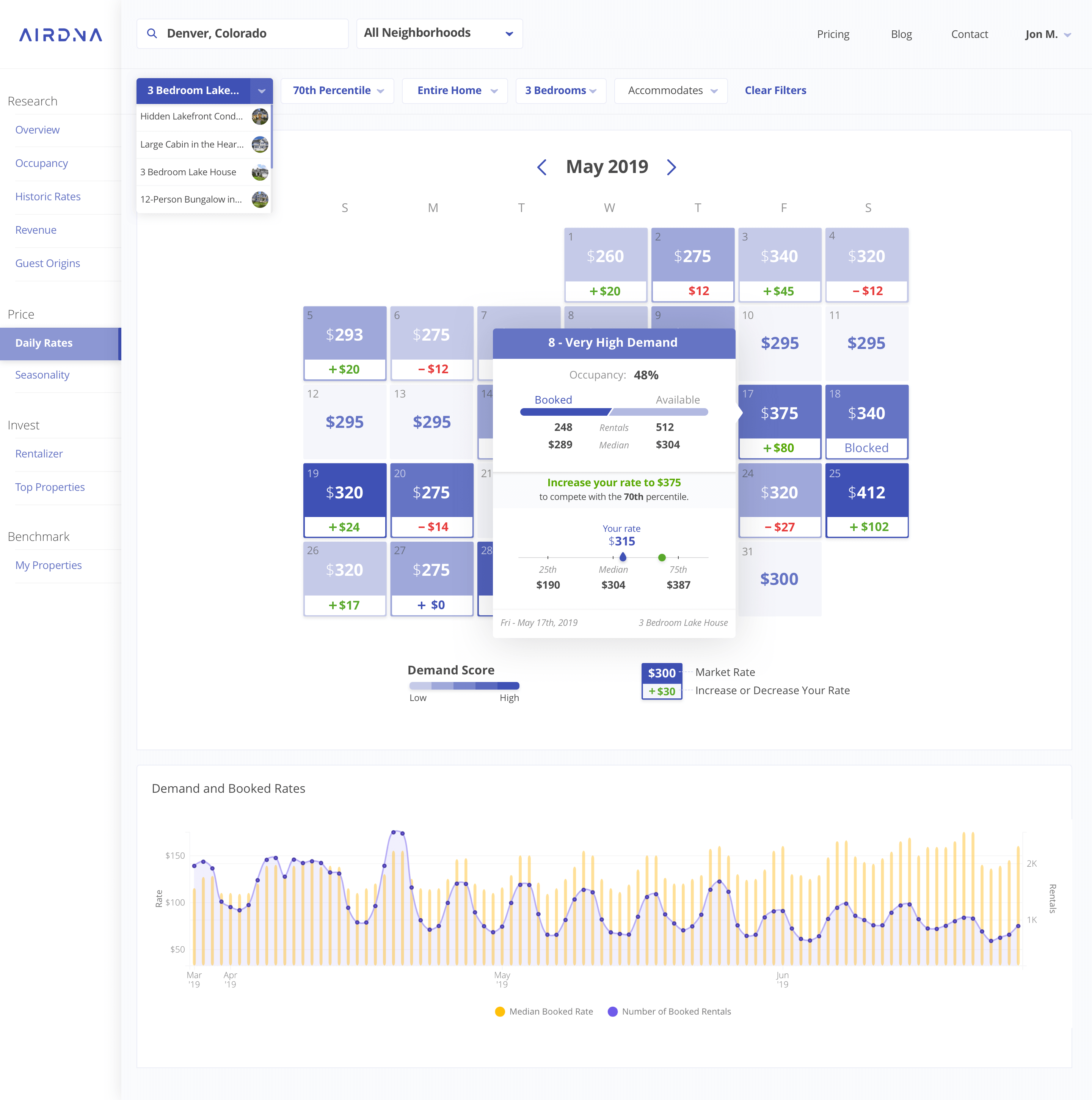Open the Accommodates dropdown
Image resolution: width=1092 pixels, height=1100 pixels.
pyautogui.click(x=670, y=91)
